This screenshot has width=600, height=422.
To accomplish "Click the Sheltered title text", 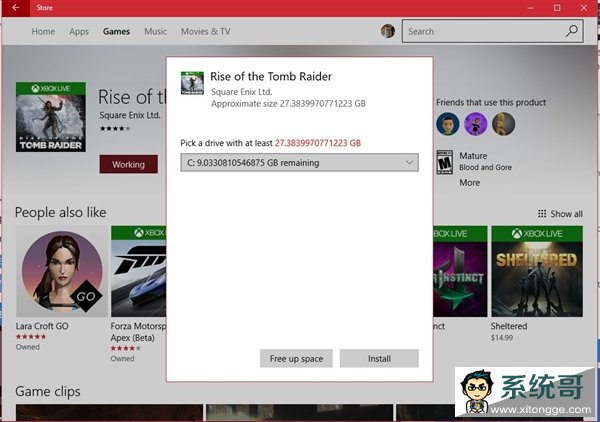I will click(509, 326).
